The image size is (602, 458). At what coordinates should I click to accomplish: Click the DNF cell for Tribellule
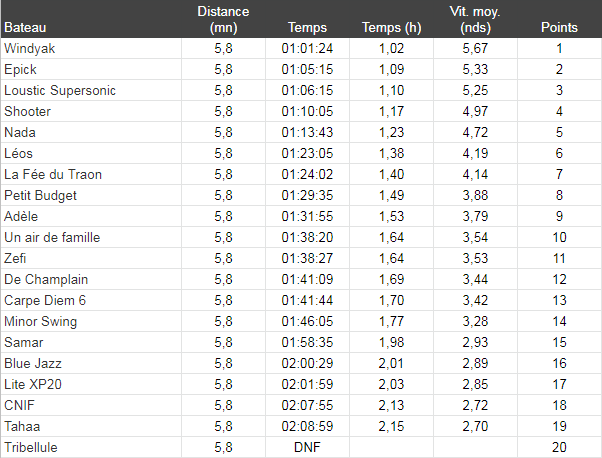click(308, 447)
